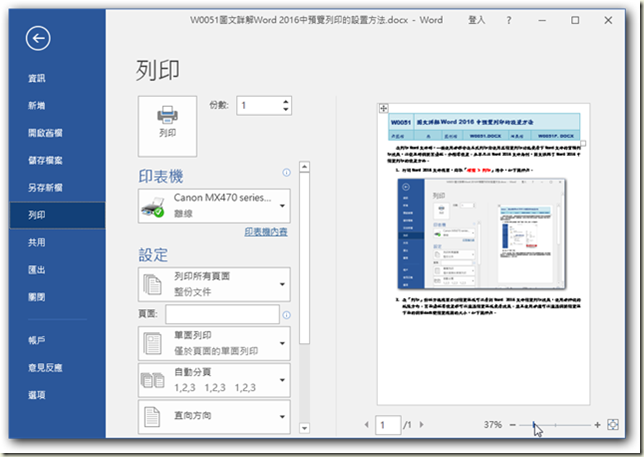Open 帳戶 in the sidebar
The image size is (644, 457).
point(37,340)
